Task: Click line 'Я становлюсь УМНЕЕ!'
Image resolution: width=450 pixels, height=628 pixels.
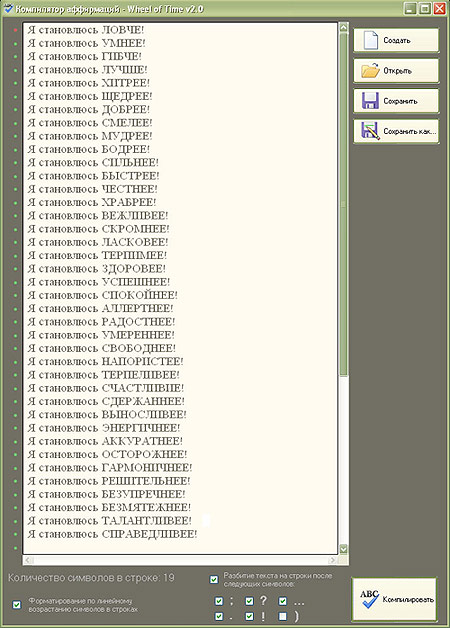Action: 86,43
